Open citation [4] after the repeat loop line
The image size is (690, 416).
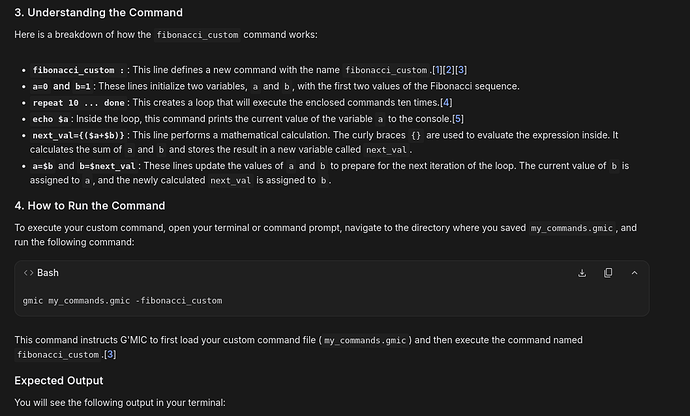(x=447, y=102)
